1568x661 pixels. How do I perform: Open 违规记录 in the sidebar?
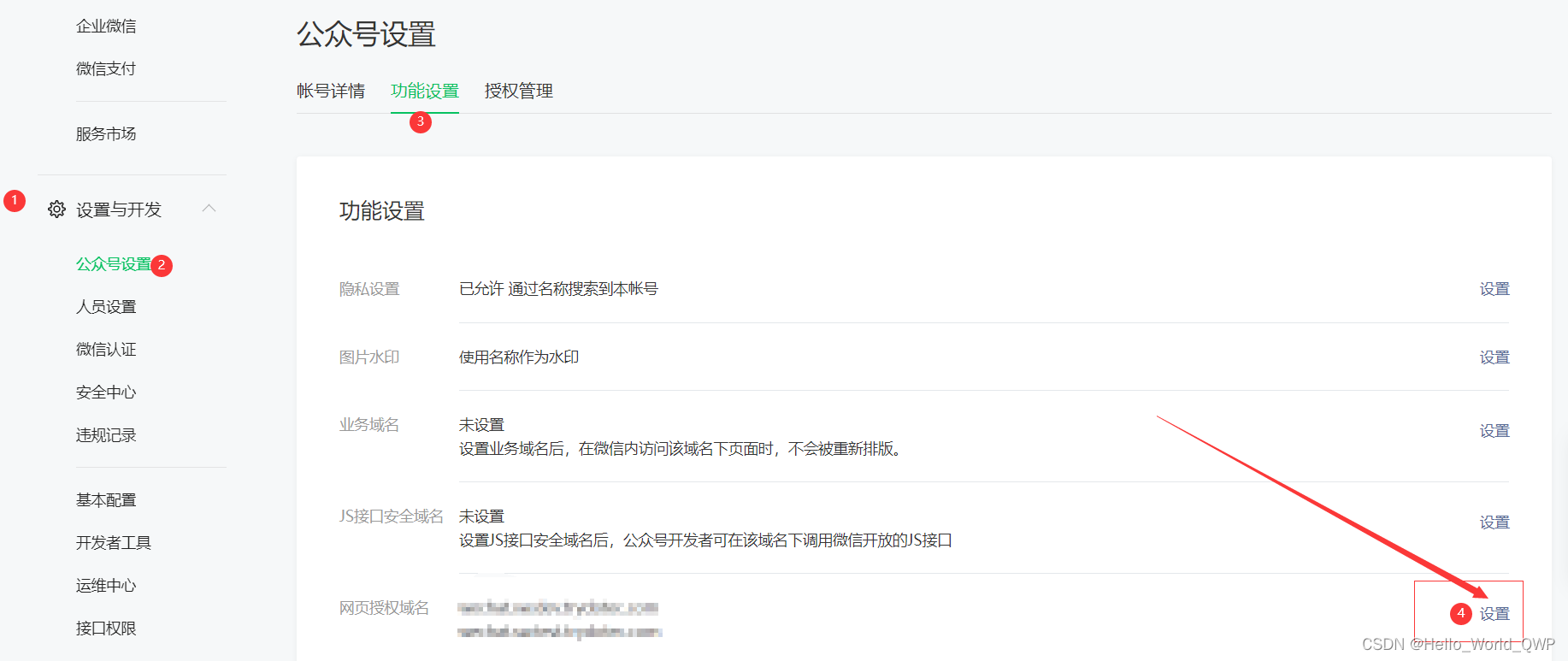(x=106, y=435)
